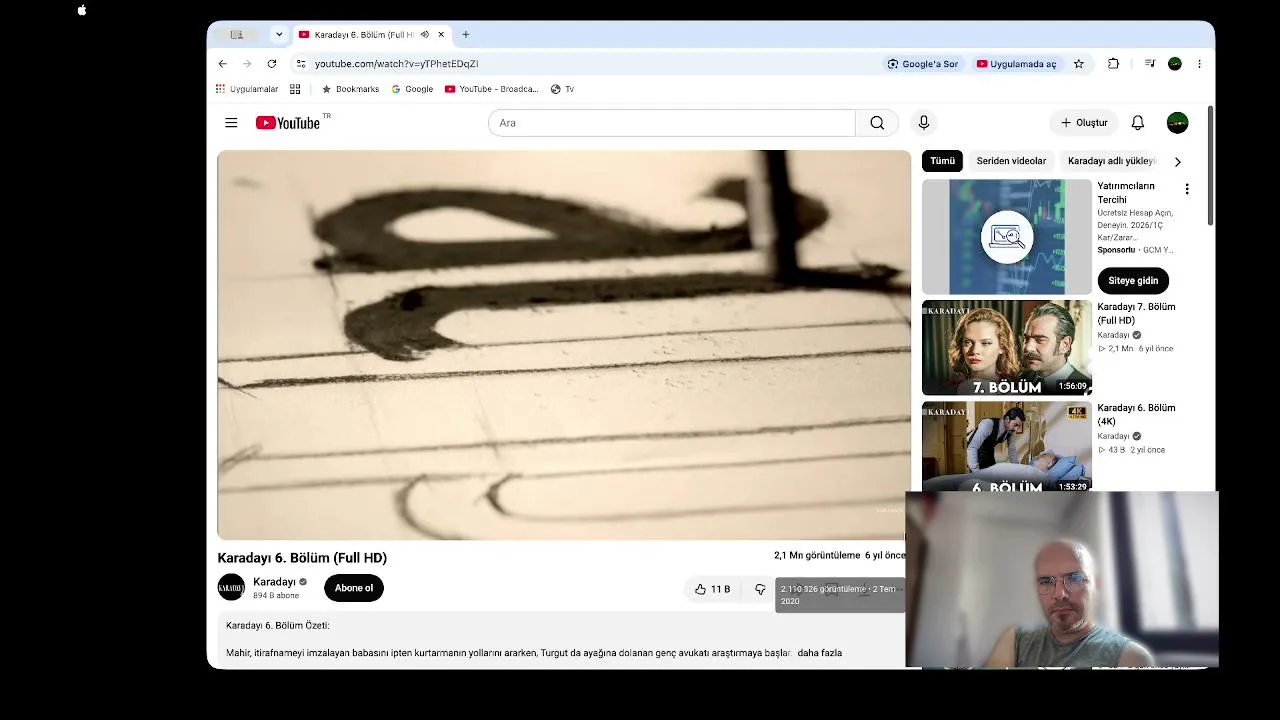Click the page's vertical scrollbar
Image resolution: width=1280 pixels, height=720 pixels.
click(x=1211, y=165)
